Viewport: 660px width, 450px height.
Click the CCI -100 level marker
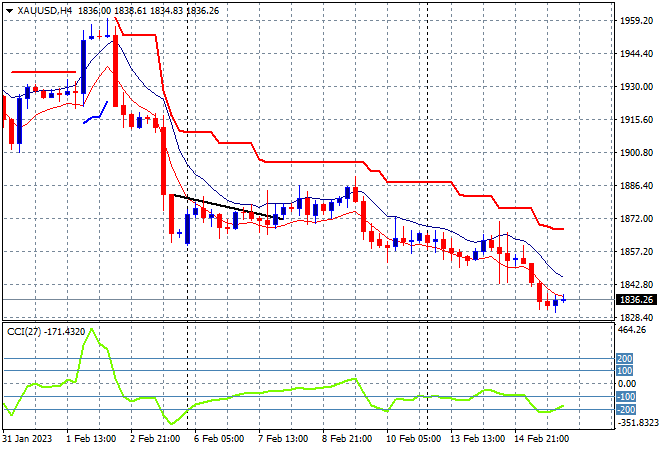(x=625, y=397)
